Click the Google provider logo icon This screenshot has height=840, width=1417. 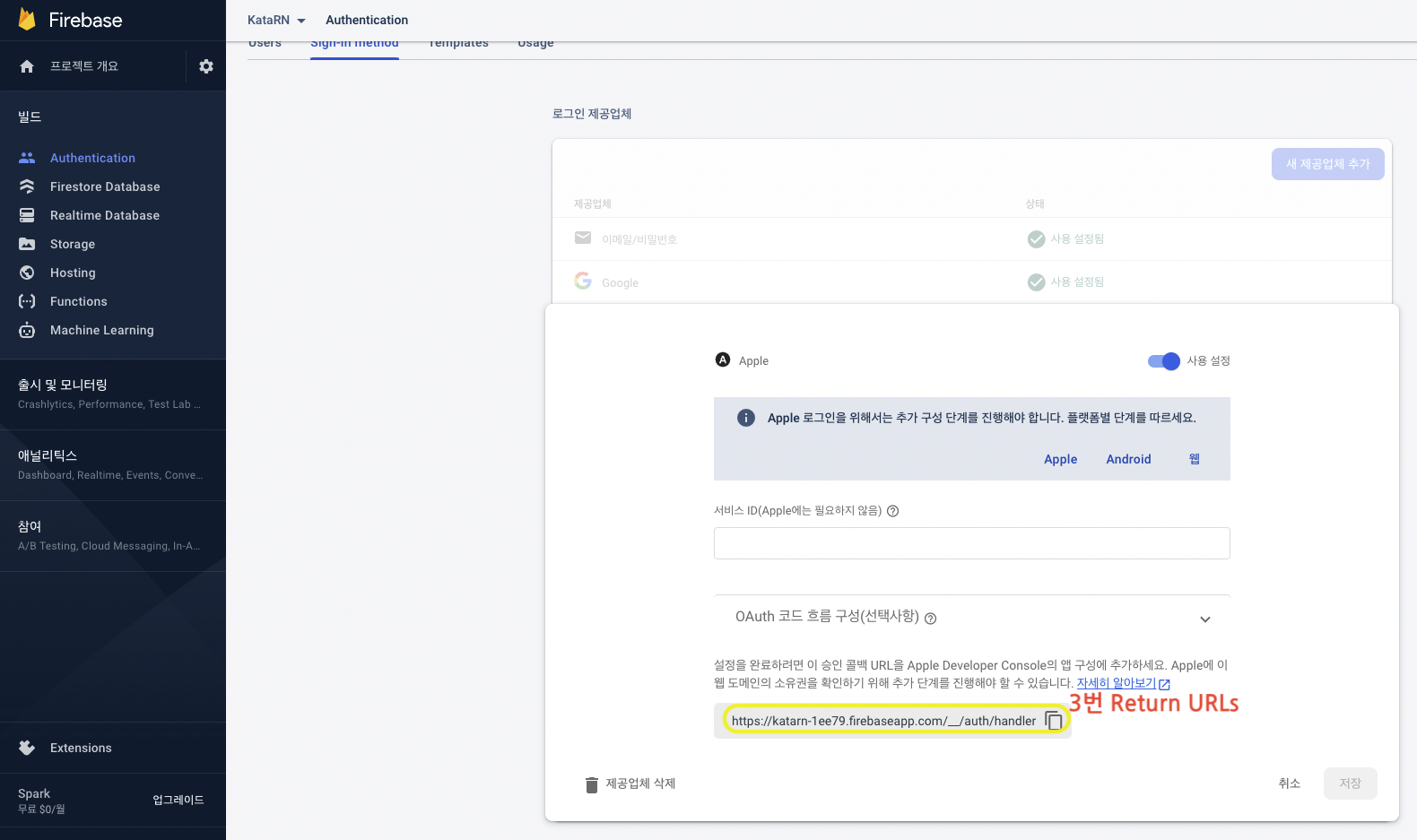pos(583,281)
